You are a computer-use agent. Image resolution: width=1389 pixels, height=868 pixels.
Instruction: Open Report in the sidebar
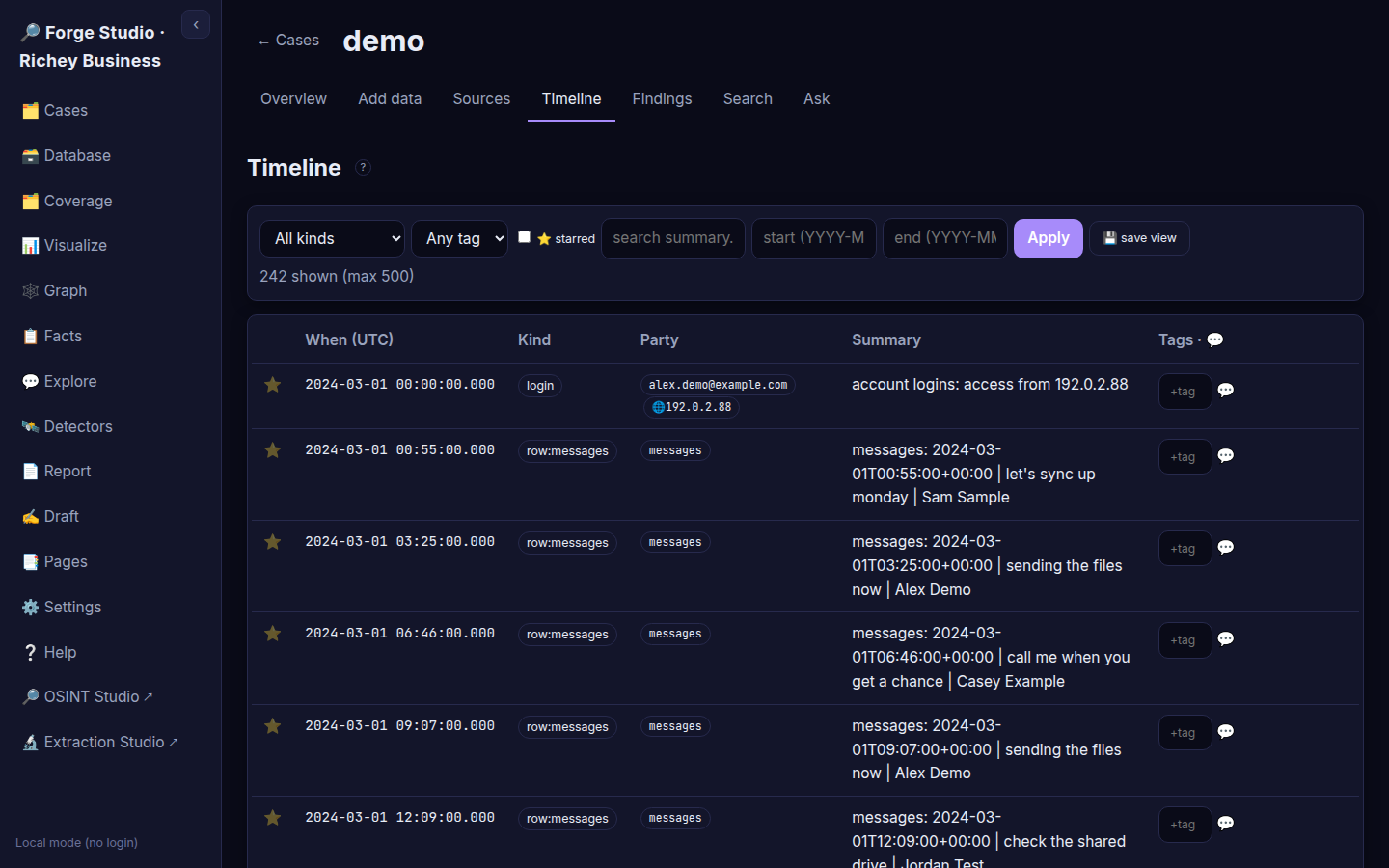tap(110, 471)
